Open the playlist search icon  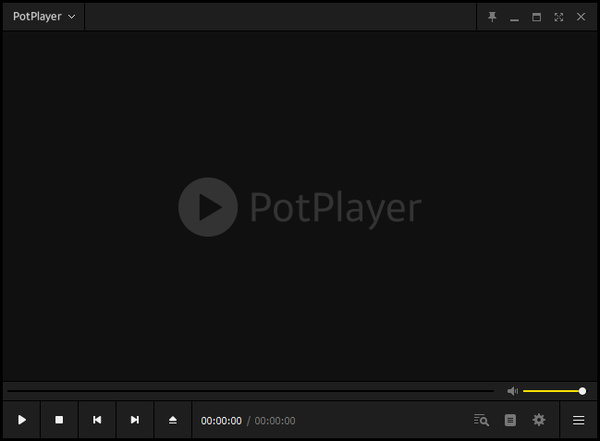point(481,420)
